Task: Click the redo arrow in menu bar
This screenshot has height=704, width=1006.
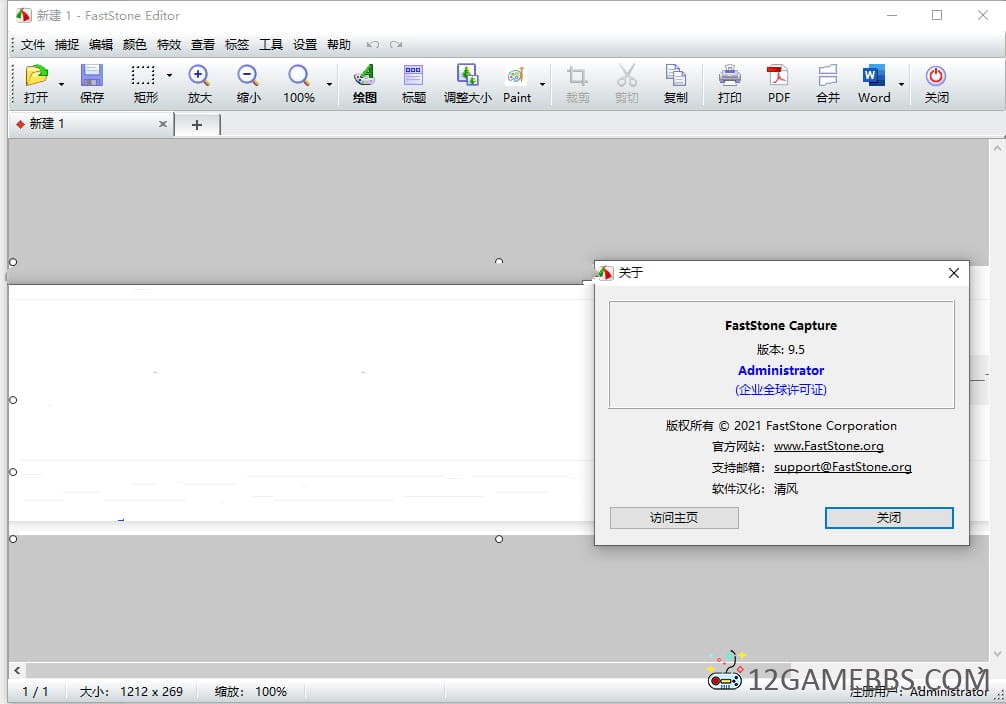Action: pos(396,44)
